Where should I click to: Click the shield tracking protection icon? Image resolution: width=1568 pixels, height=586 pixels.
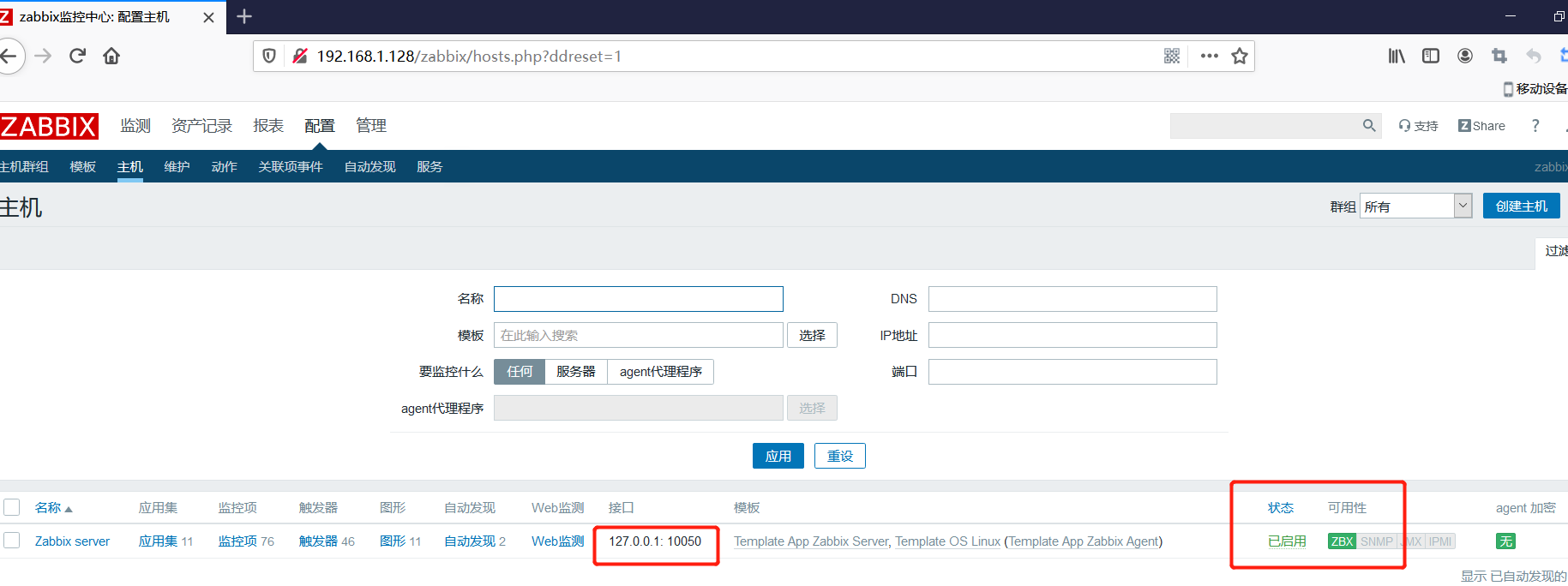pyautogui.click(x=269, y=56)
